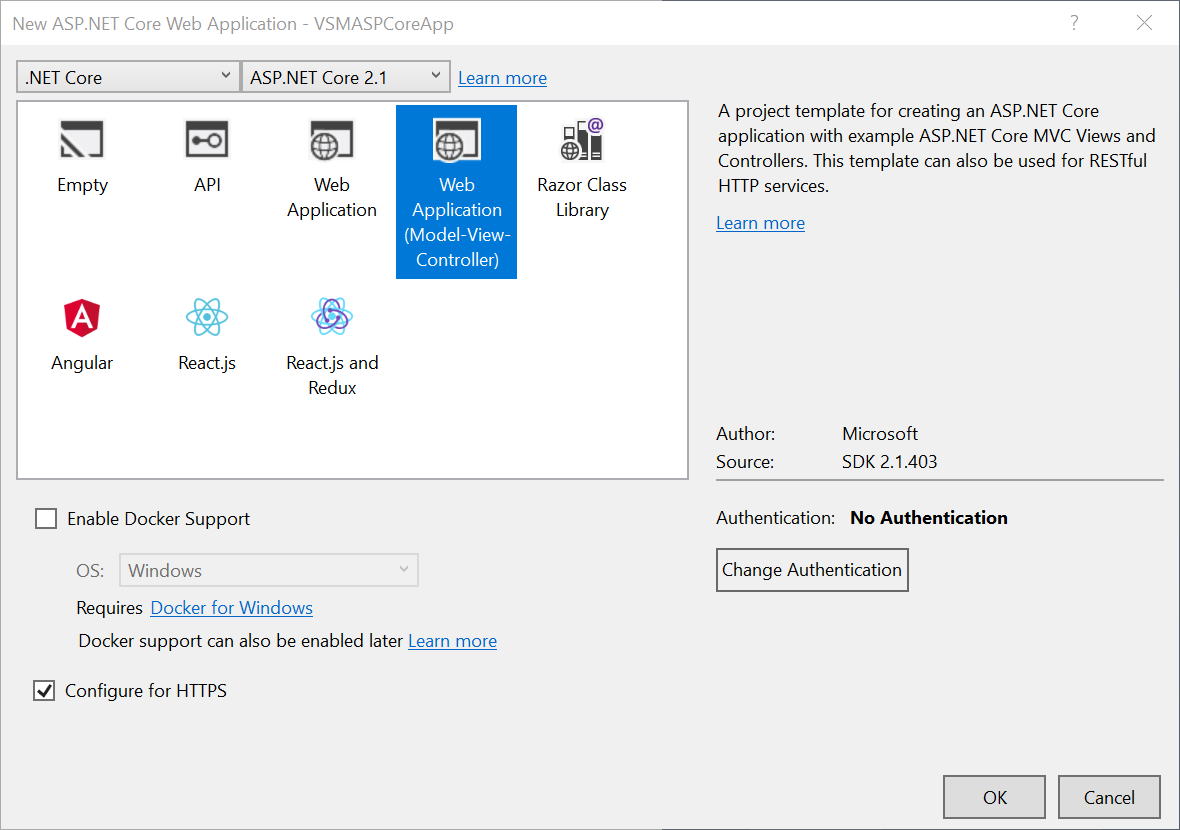1180x830 pixels.
Task: Choose the Razor Class Library icon
Action: pos(581,140)
